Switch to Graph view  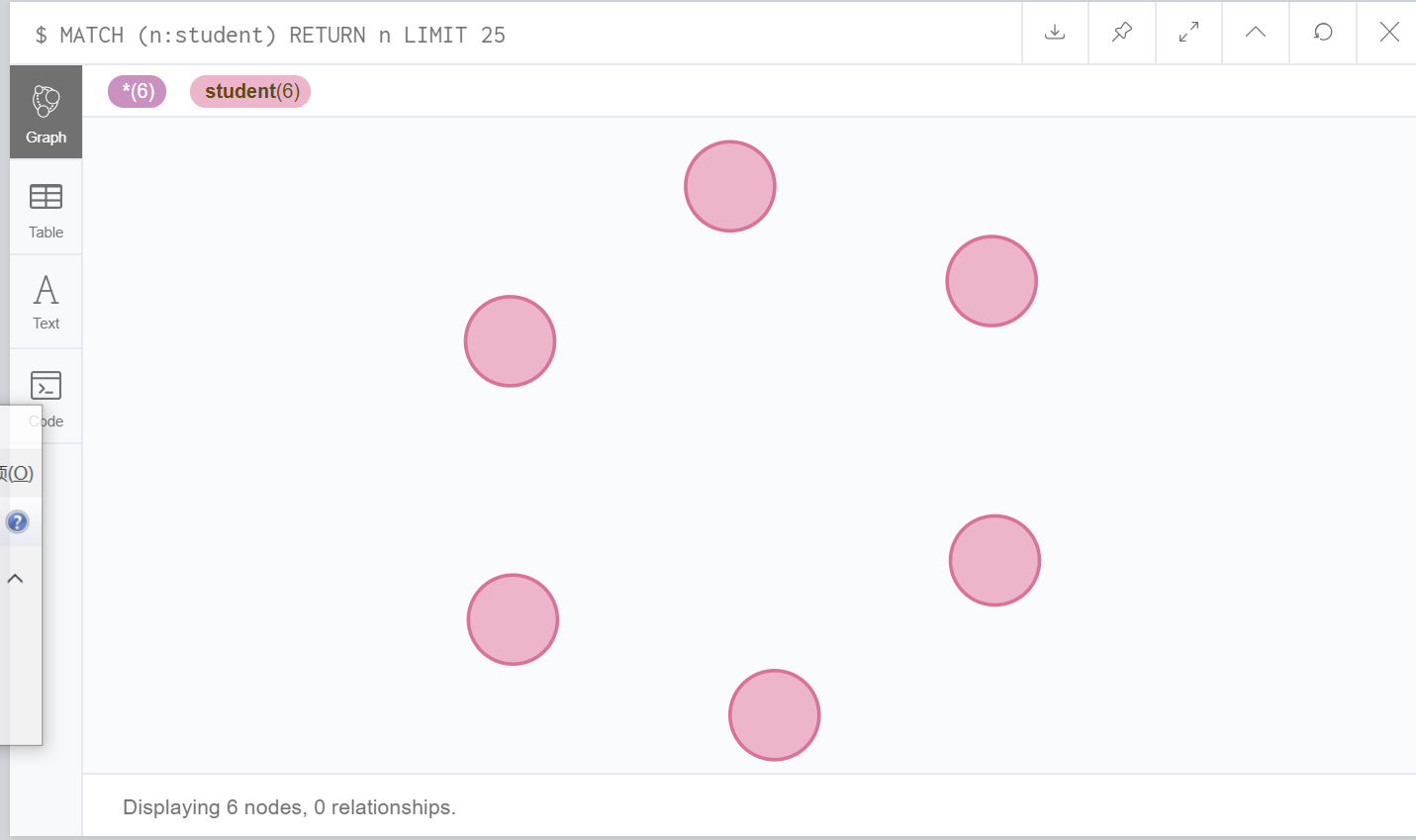(x=47, y=113)
